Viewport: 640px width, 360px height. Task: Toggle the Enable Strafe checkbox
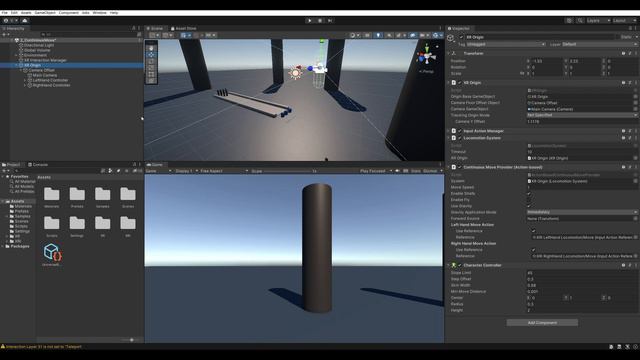[529, 193]
